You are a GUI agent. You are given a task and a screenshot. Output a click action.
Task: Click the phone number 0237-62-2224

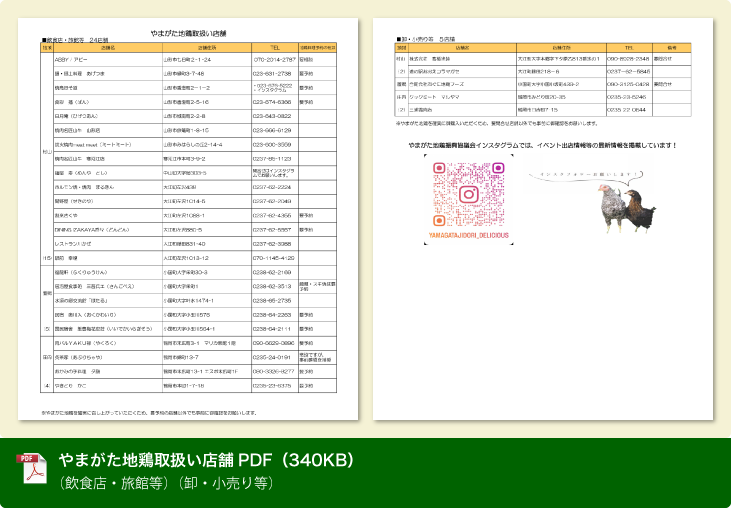pos(272,187)
